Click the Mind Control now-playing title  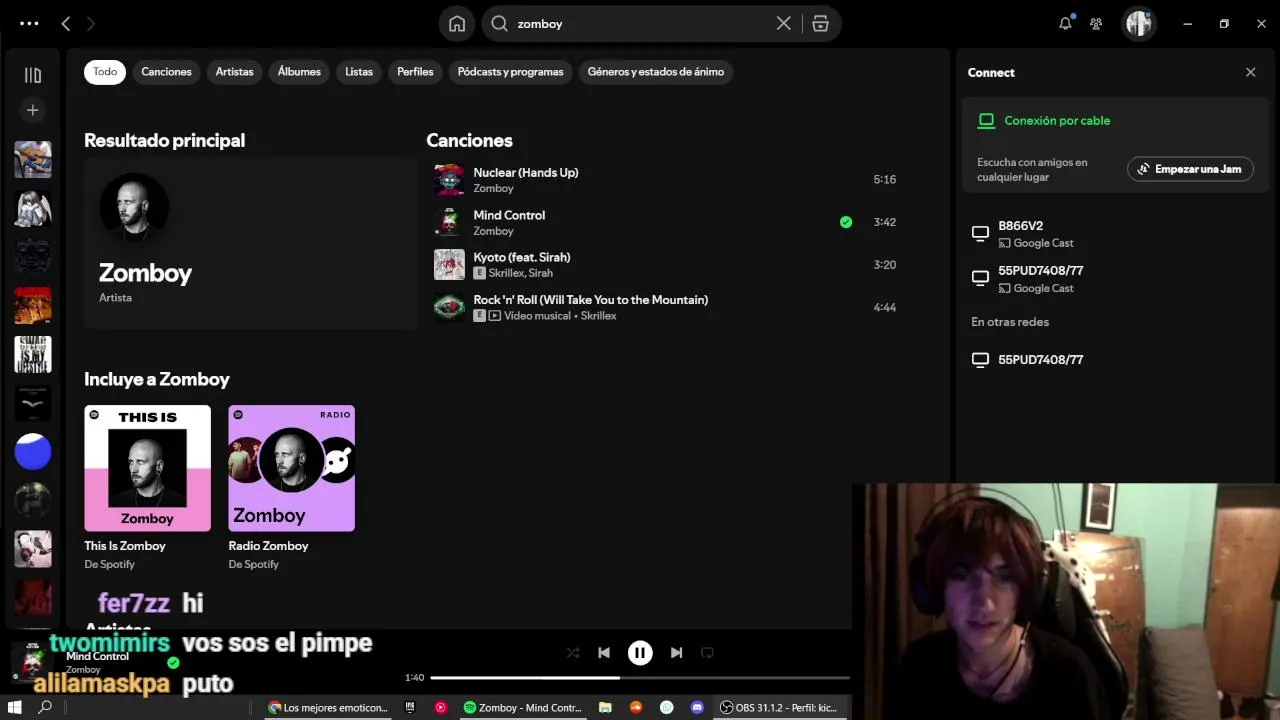(98, 656)
